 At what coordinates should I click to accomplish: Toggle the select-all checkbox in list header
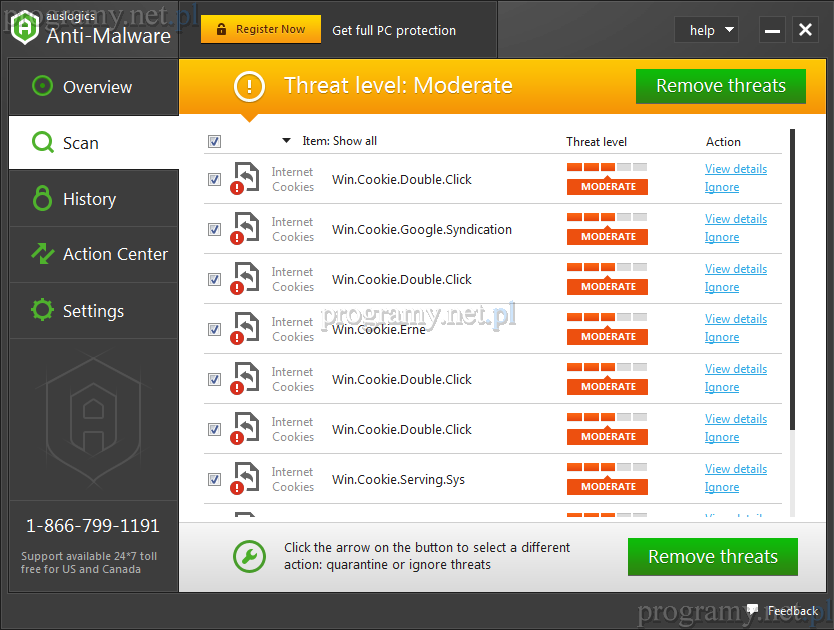click(x=214, y=141)
